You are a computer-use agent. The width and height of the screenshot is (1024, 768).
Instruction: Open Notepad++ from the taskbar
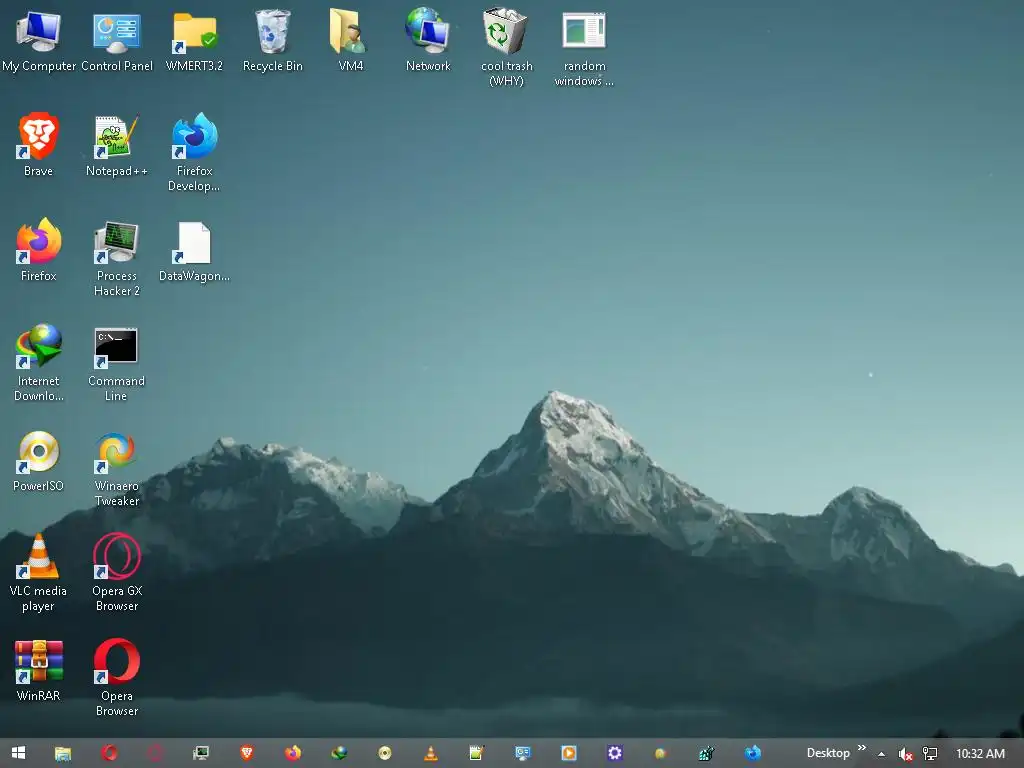476,753
